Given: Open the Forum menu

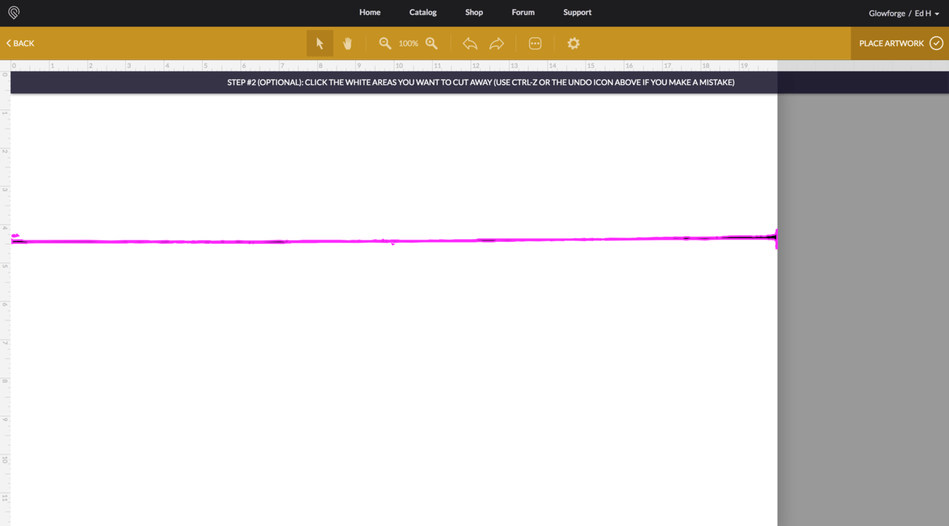Looking at the screenshot, I should tap(523, 12).
